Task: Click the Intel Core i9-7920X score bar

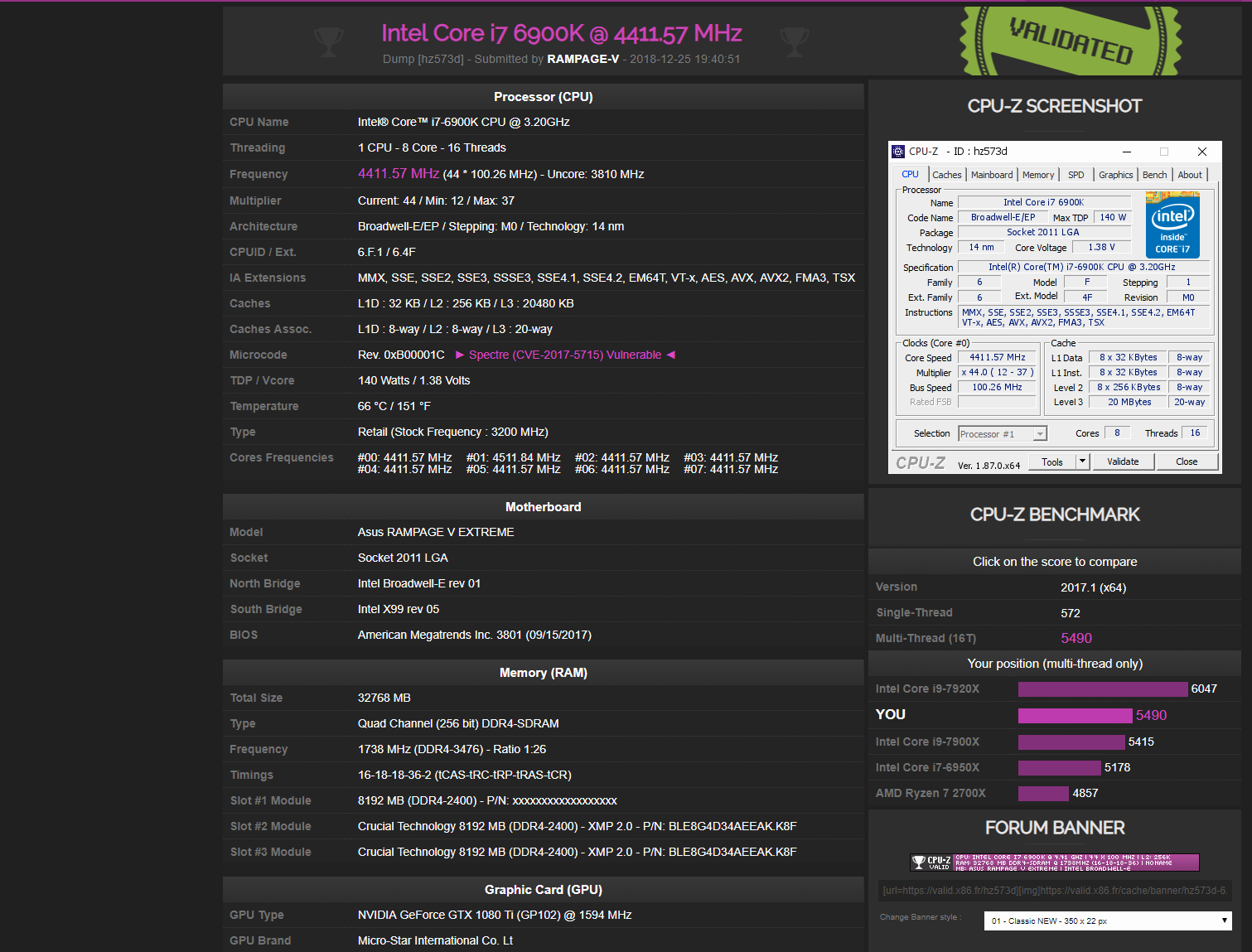Action: click(1103, 689)
